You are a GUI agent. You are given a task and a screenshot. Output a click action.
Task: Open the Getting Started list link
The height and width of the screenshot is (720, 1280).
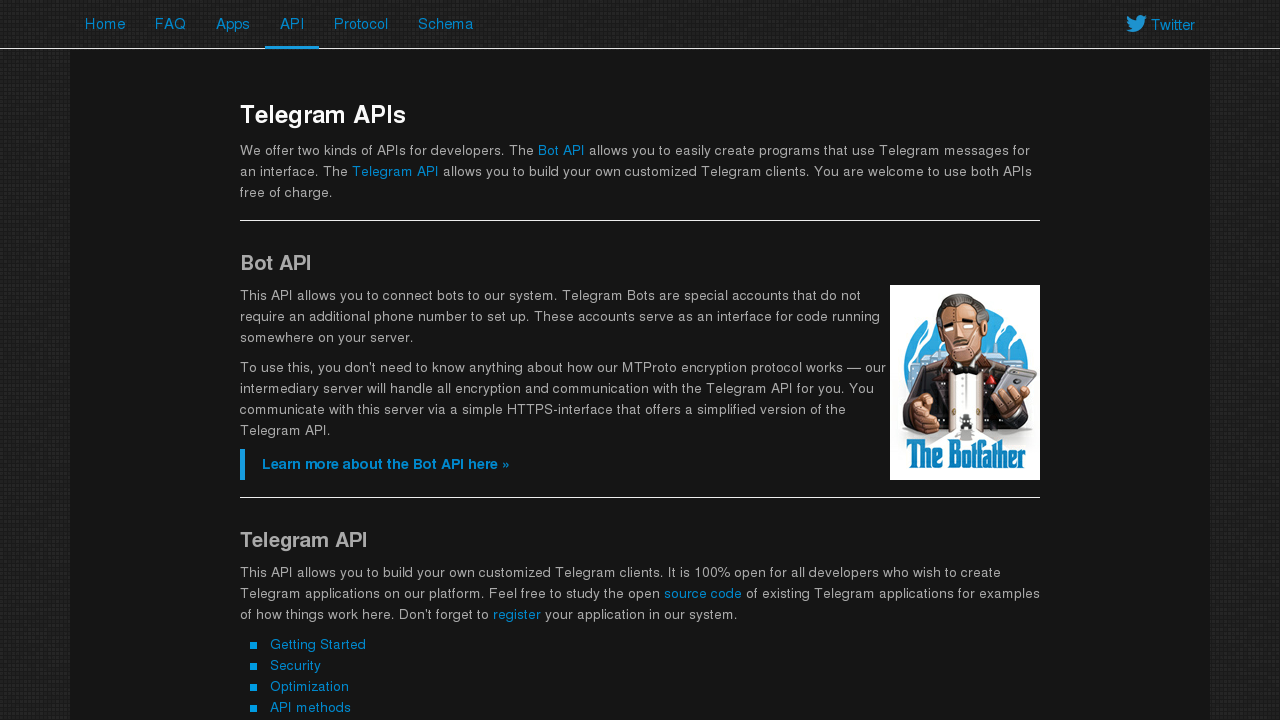318,645
